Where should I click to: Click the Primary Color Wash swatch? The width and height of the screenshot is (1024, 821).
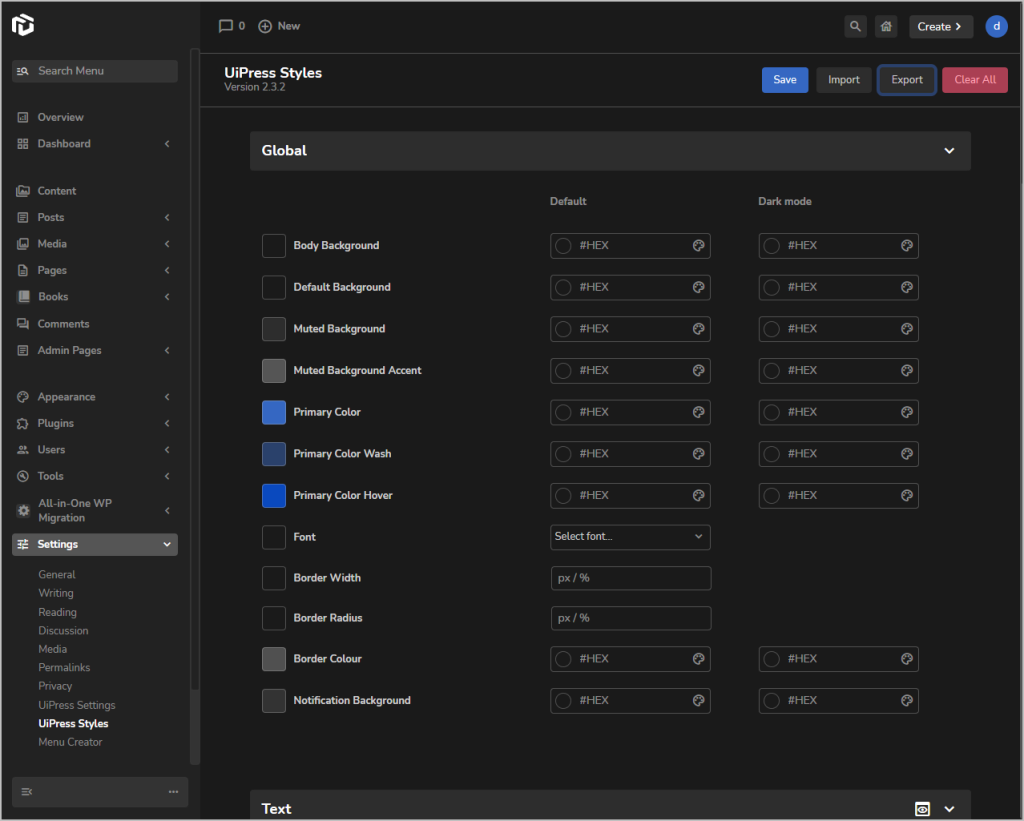pos(274,454)
